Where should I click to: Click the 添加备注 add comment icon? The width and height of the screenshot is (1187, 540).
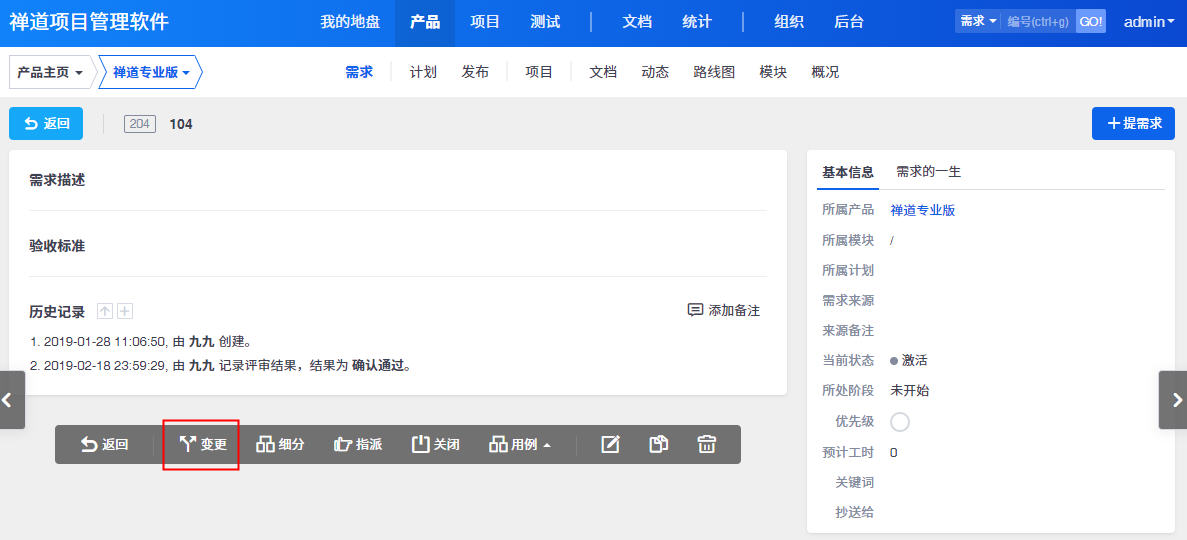pos(696,311)
